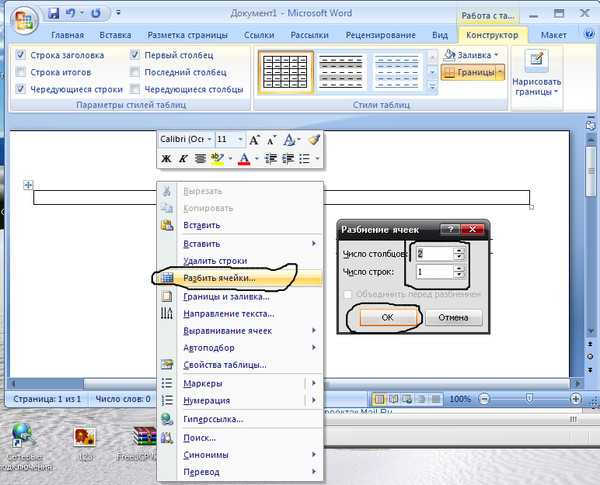Screen dimensions: 600x485
Task: Open Границы dropdown arrow
Action: [x=500, y=72]
